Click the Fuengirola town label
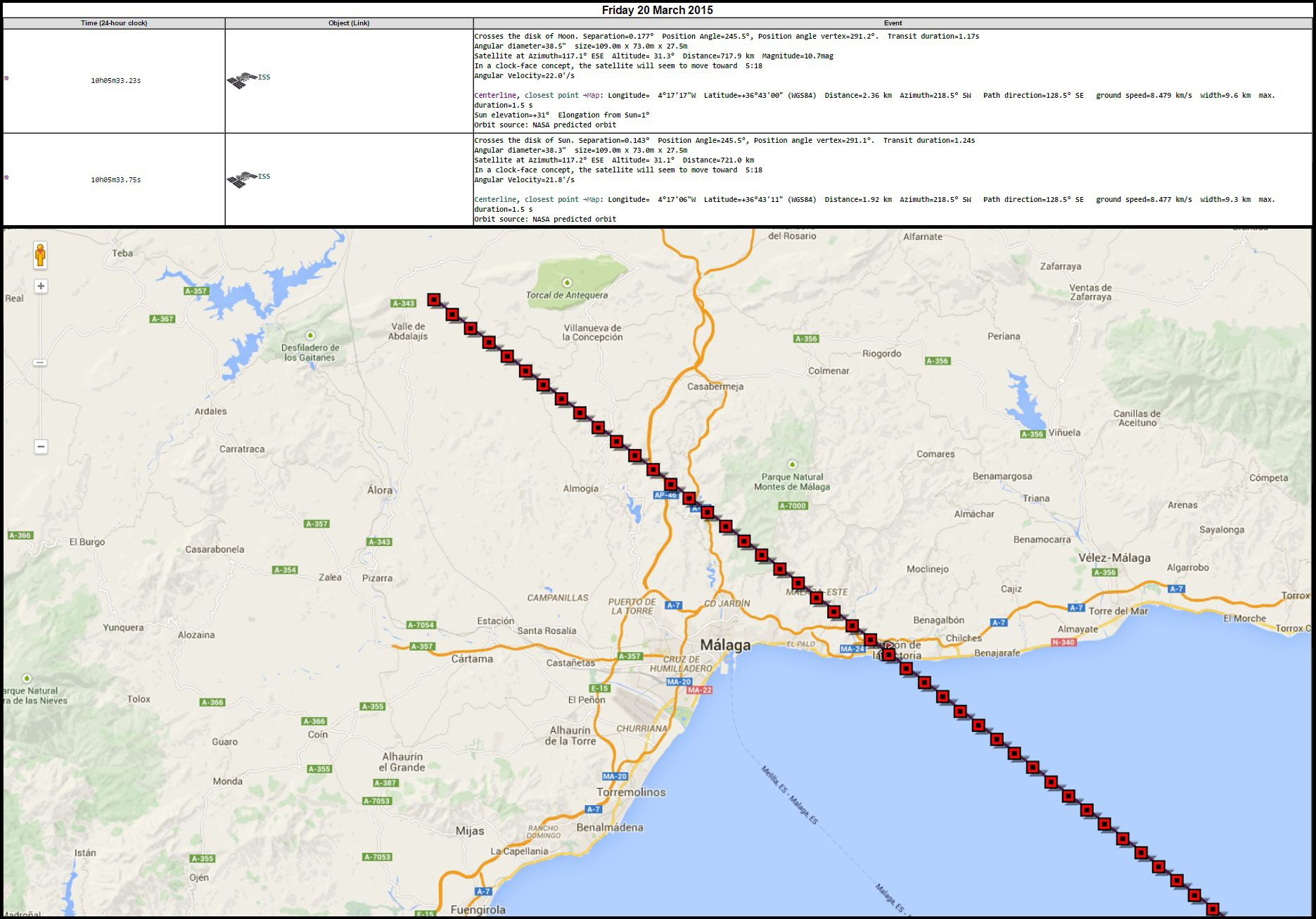This screenshot has width=1316, height=919. (x=478, y=910)
